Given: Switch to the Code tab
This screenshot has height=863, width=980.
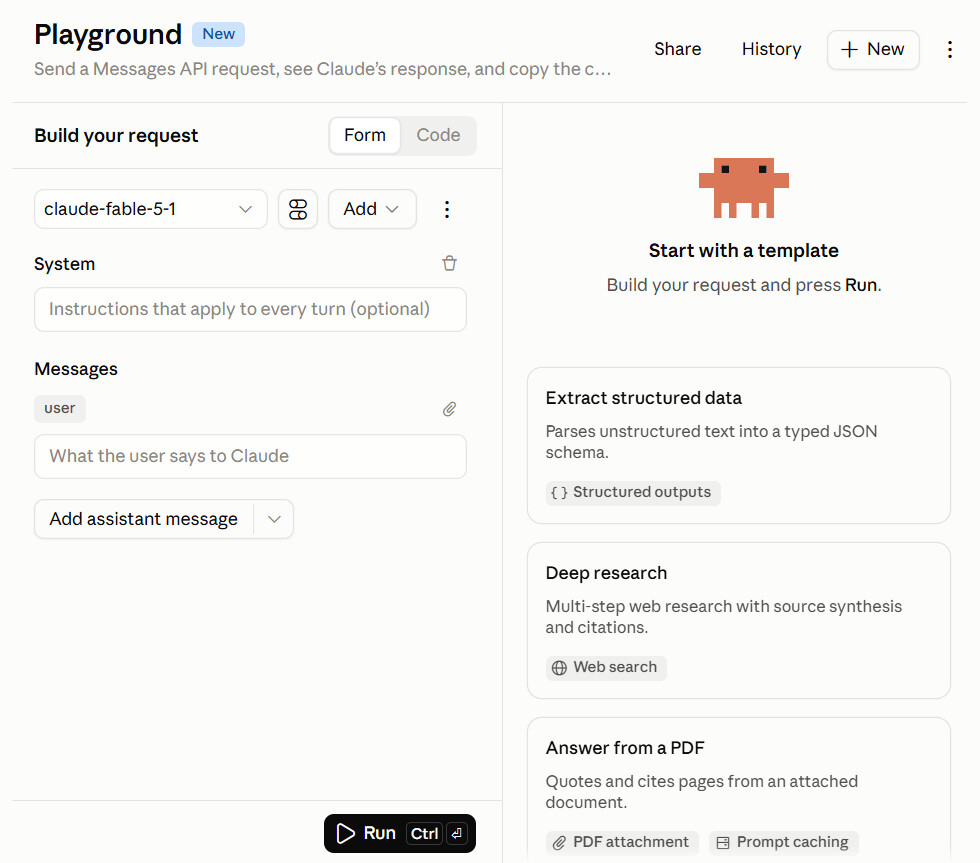Looking at the screenshot, I should pos(438,135).
